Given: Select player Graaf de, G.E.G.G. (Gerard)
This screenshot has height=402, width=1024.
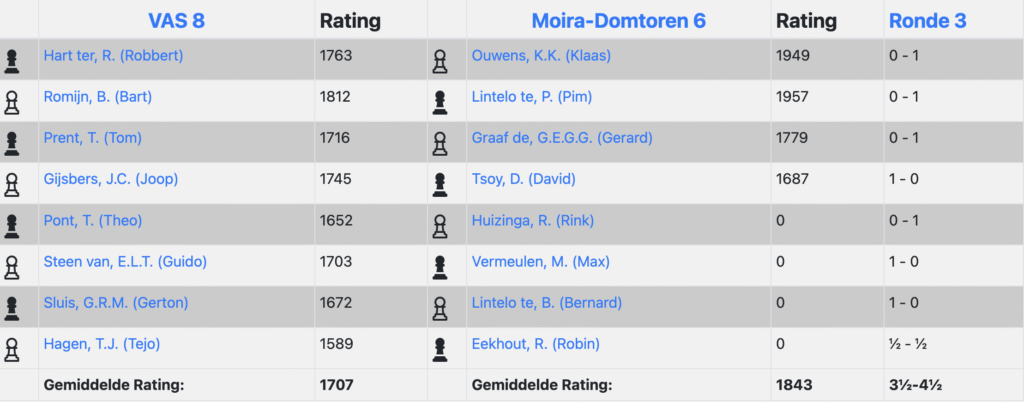Looking at the screenshot, I should point(561,138).
